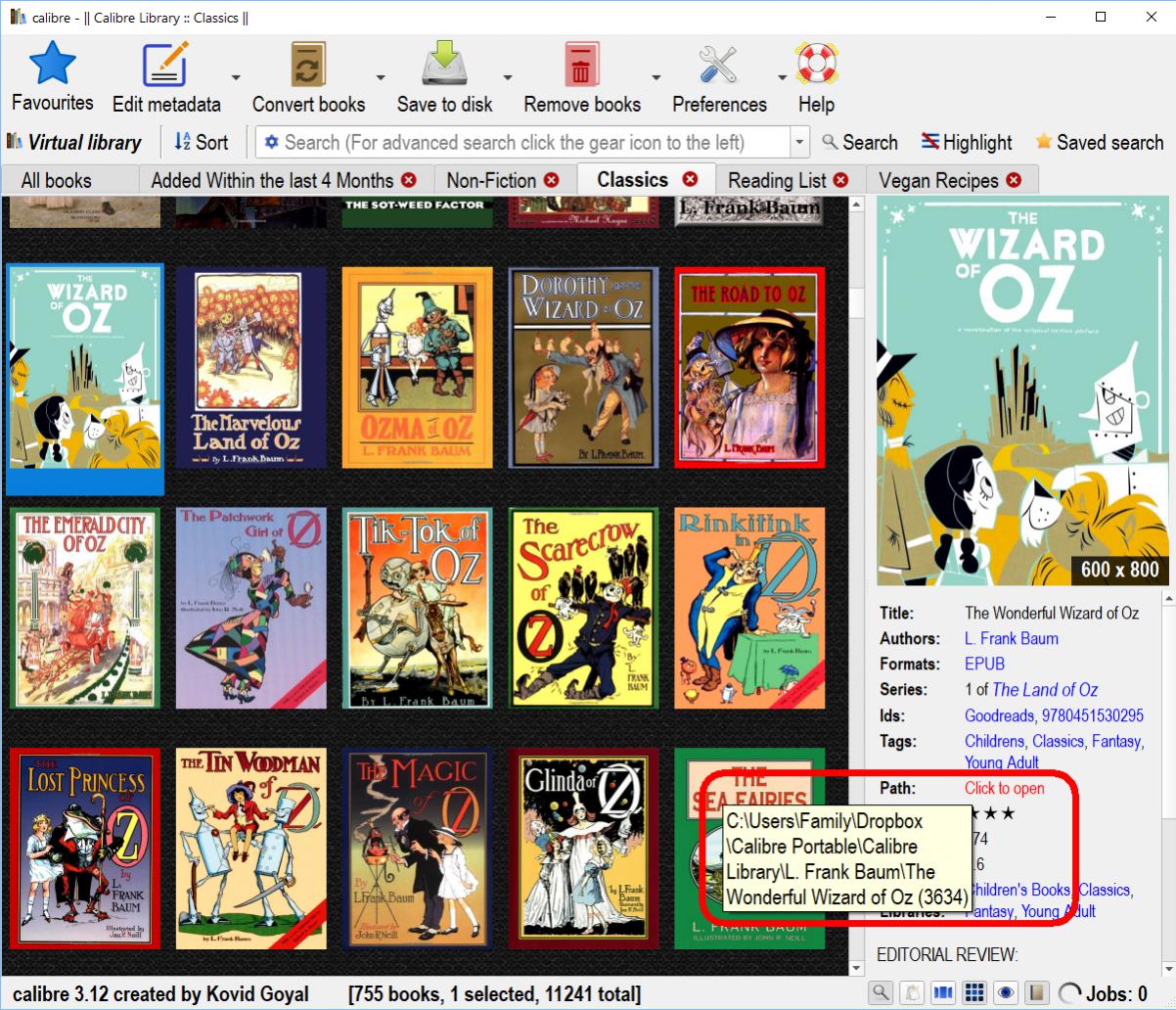Expand the Convert books dropdown arrow

(381, 78)
